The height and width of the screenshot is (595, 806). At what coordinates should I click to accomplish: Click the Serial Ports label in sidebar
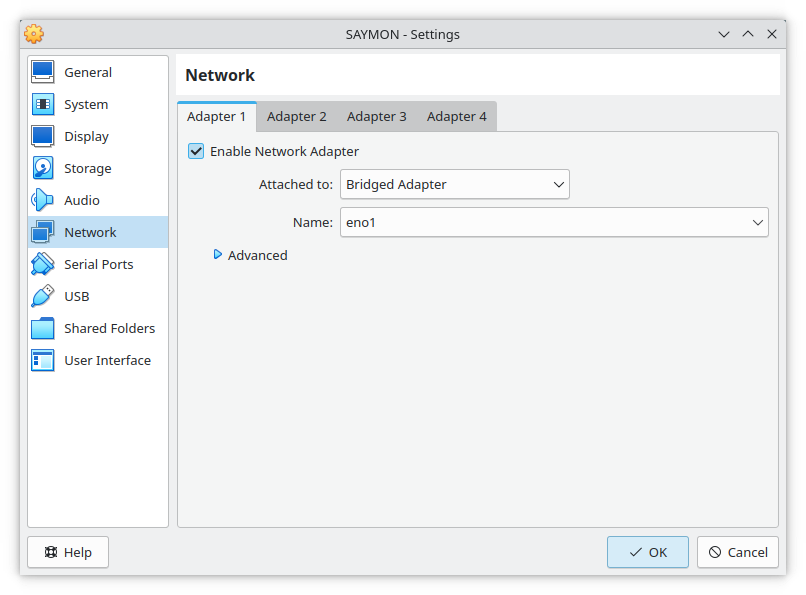pyautogui.click(x=99, y=265)
